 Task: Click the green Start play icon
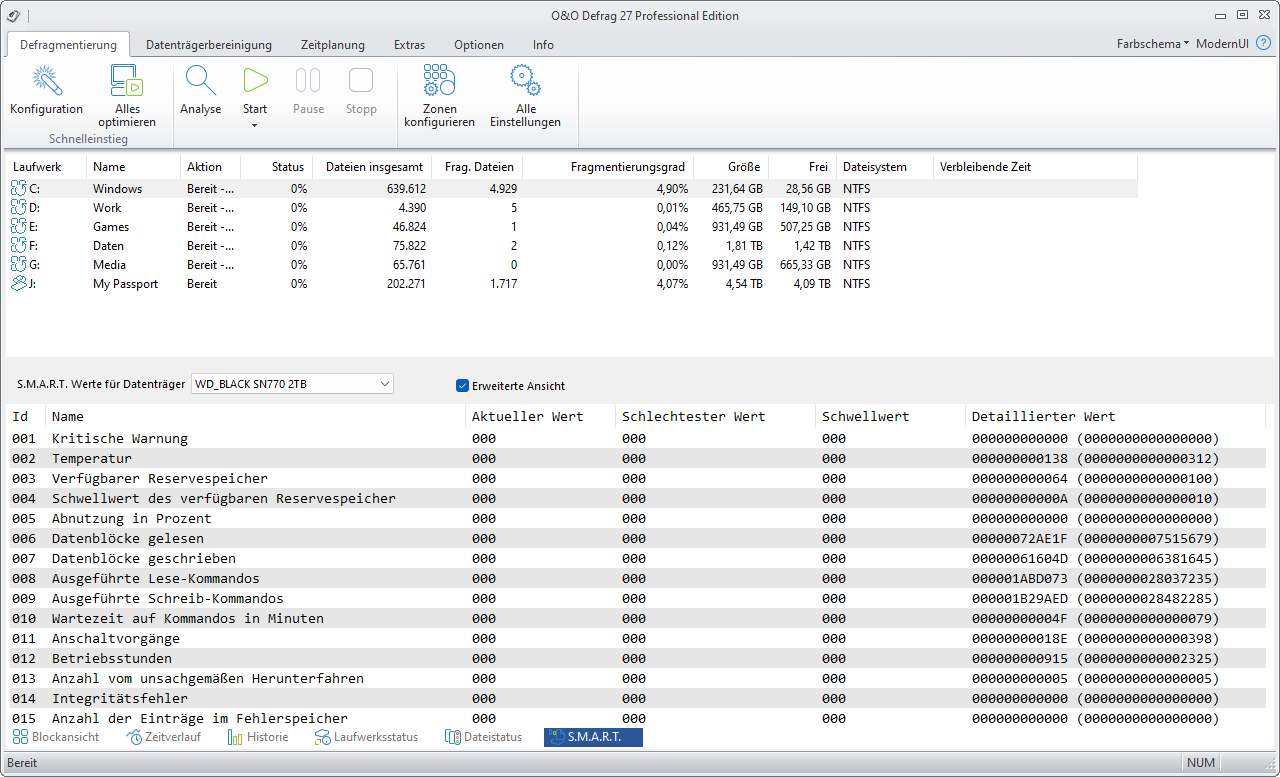(255, 81)
